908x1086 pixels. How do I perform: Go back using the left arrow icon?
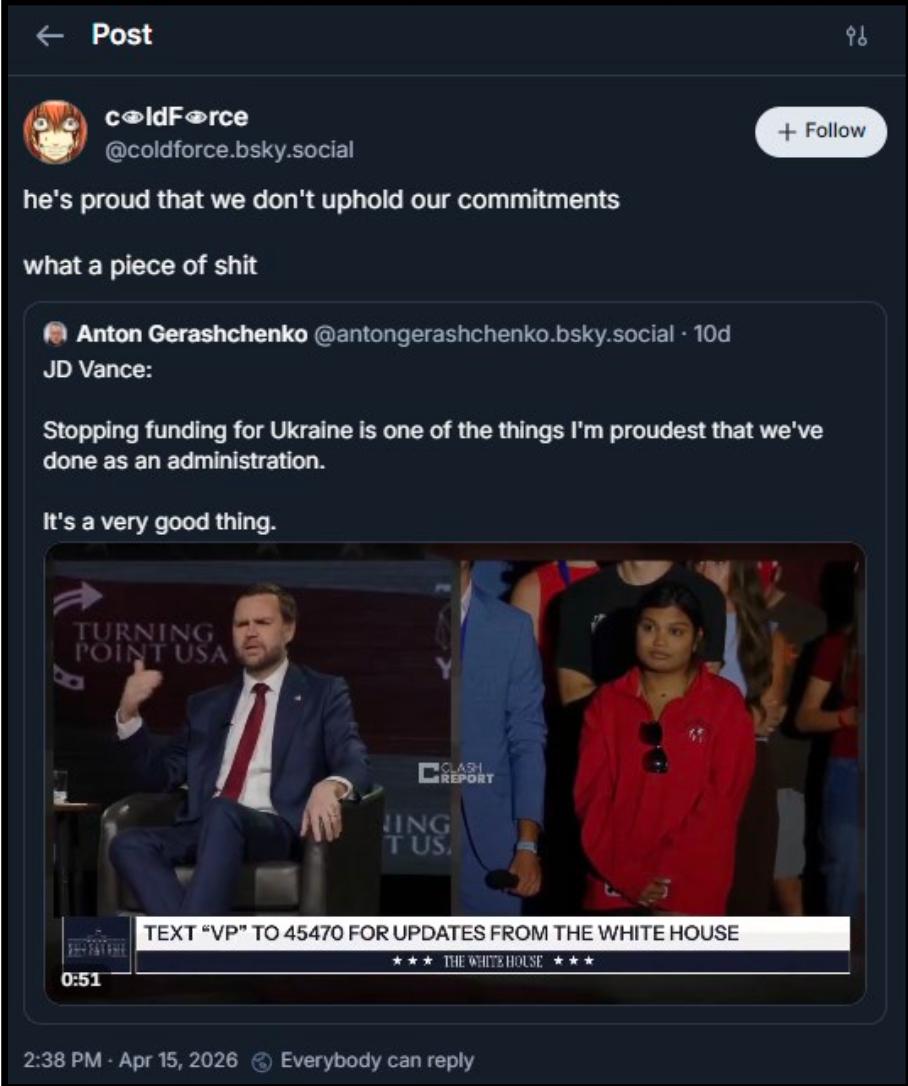pyautogui.click(x=50, y=35)
